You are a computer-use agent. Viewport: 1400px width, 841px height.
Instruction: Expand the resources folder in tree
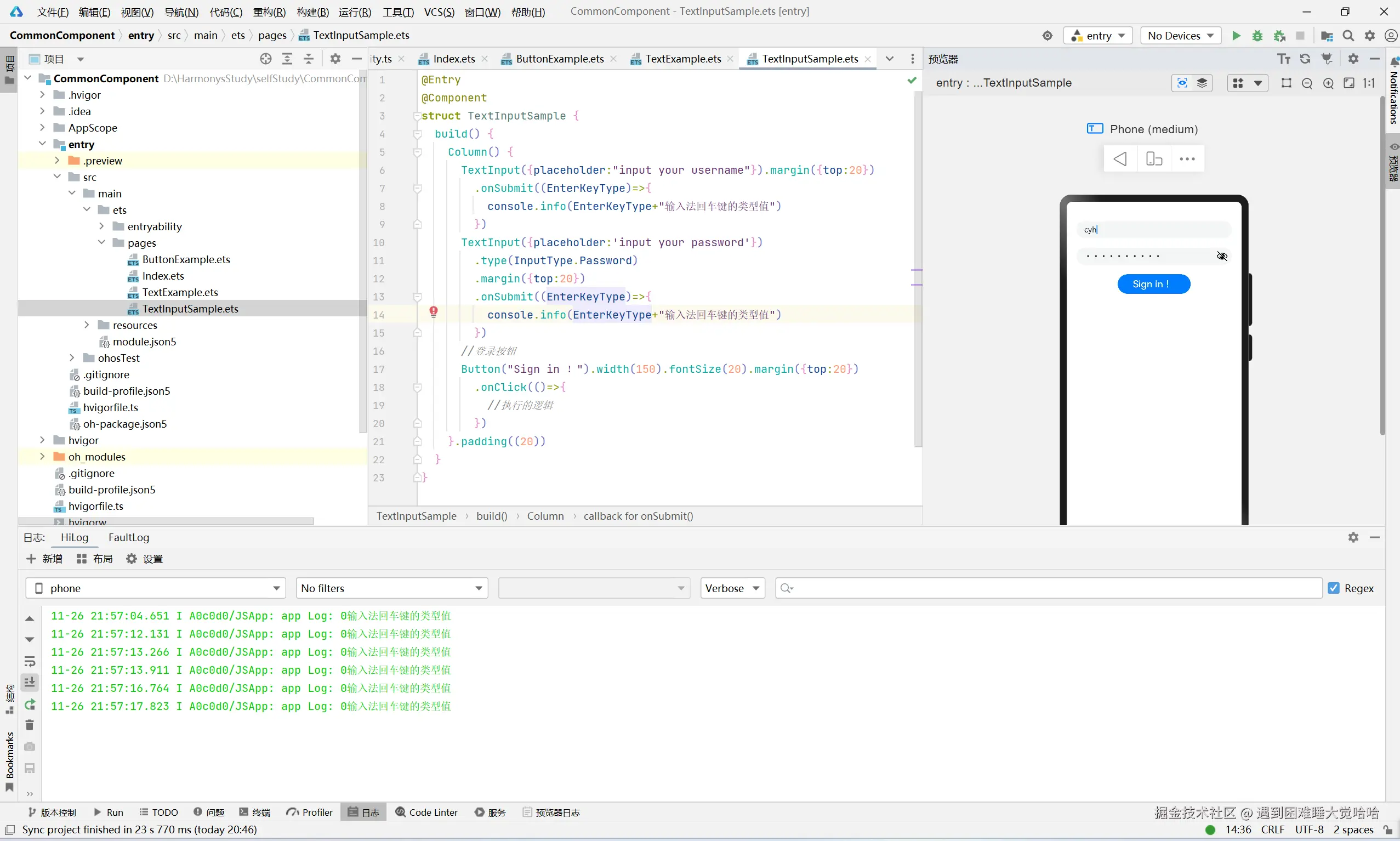pos(87,325)
